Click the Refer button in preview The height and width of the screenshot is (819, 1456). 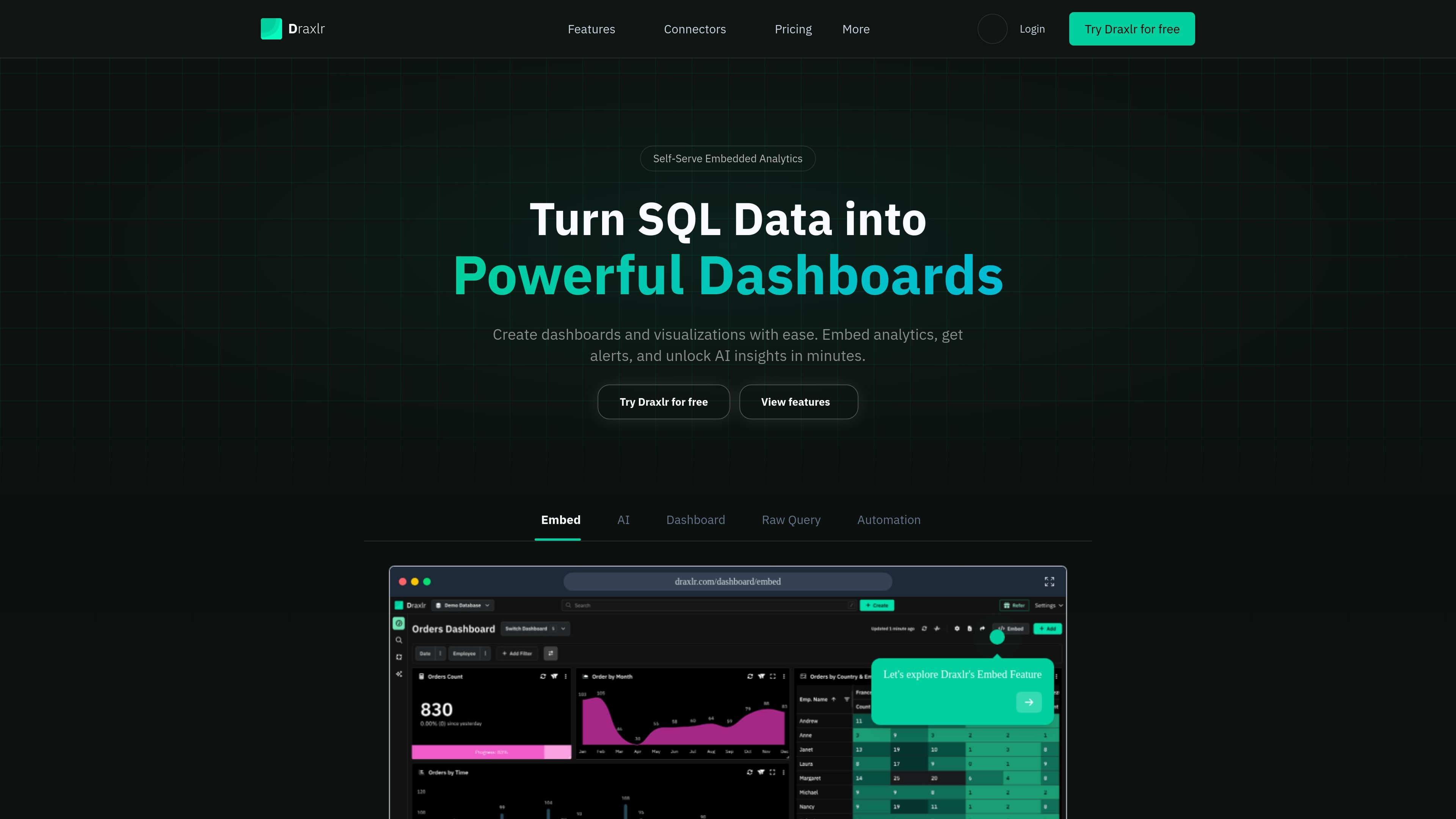tap(1014, 606)
